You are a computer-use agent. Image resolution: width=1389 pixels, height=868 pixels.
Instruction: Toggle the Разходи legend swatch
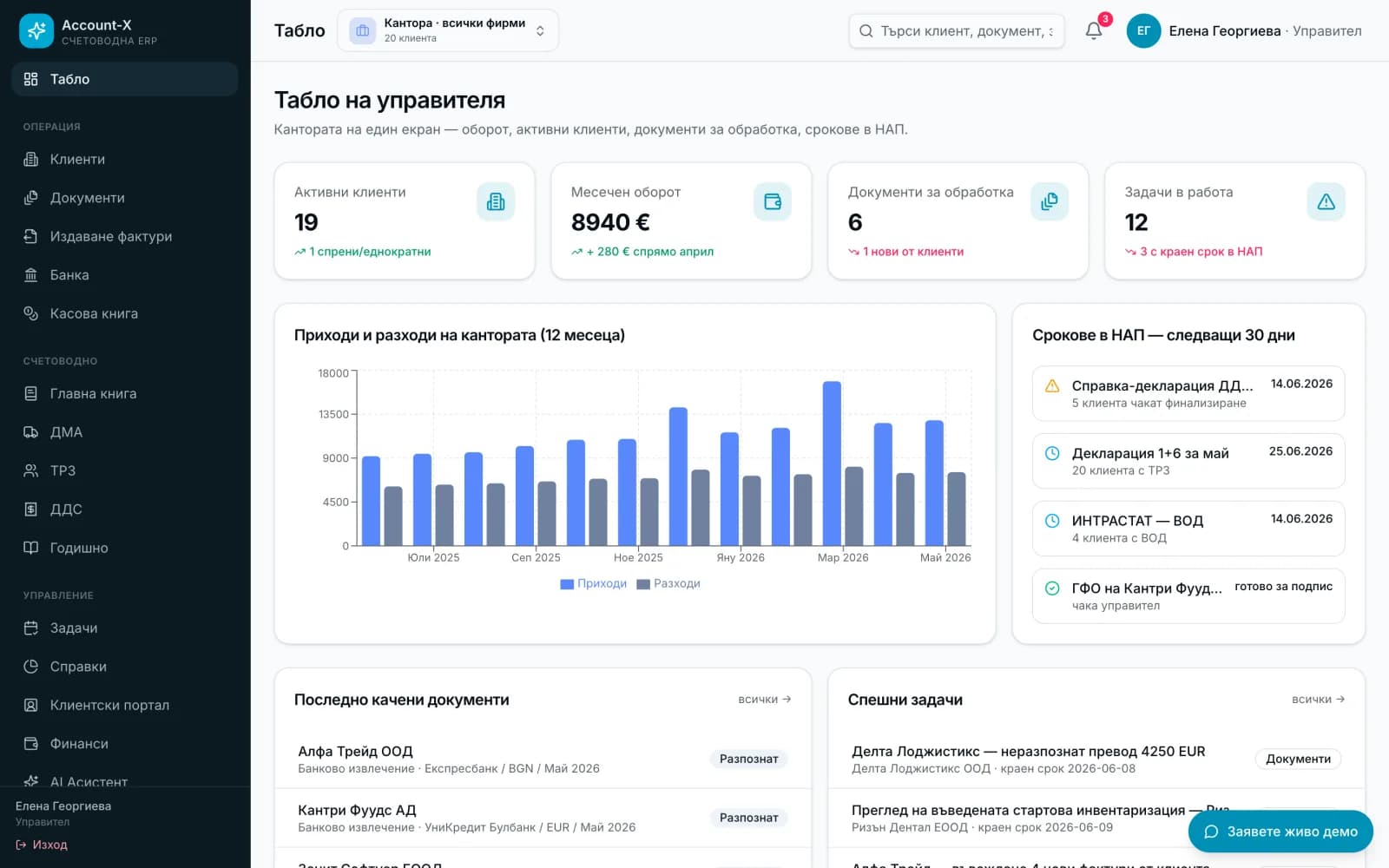tap(643, 584)
